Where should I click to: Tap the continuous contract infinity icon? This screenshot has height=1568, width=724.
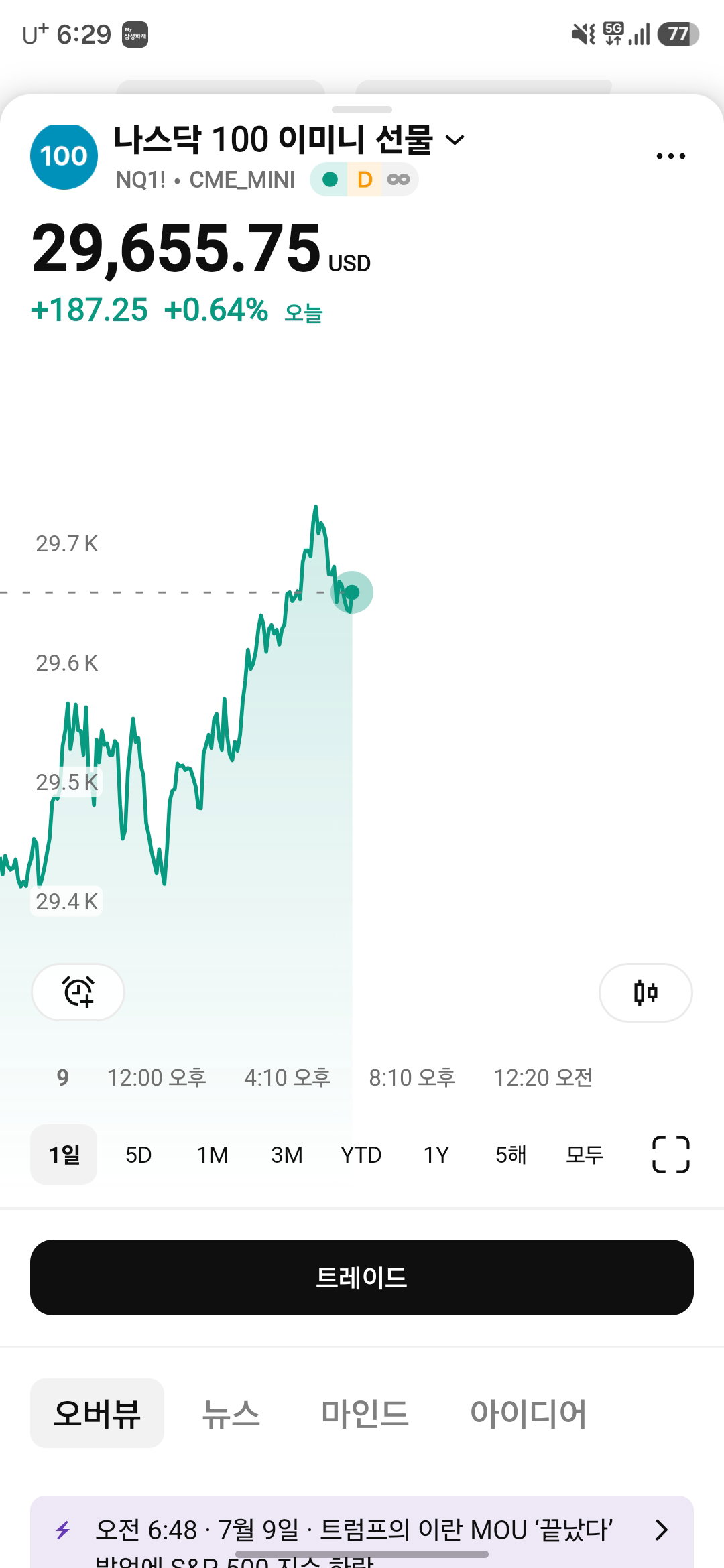398,180
